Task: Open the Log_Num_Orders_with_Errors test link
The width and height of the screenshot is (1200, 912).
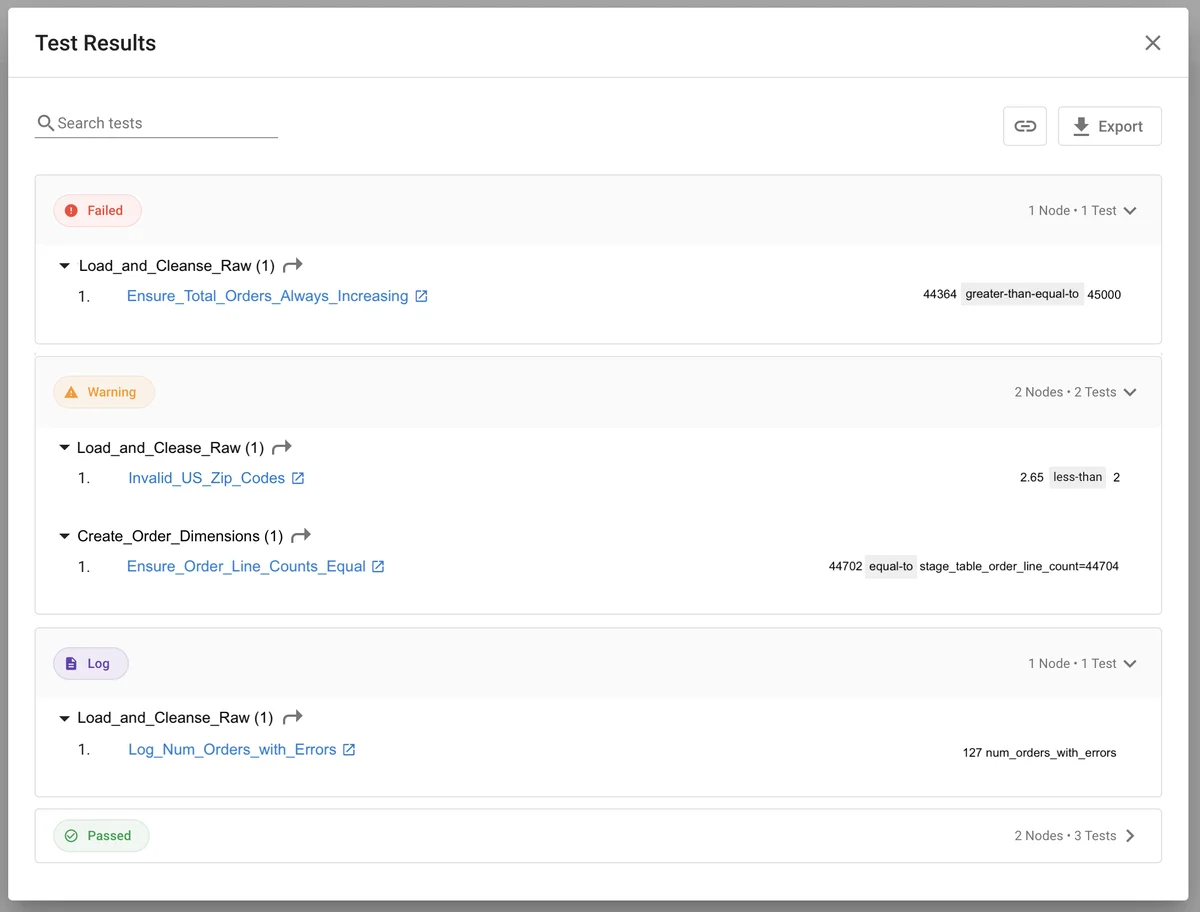Action: (x=232, y=749)
